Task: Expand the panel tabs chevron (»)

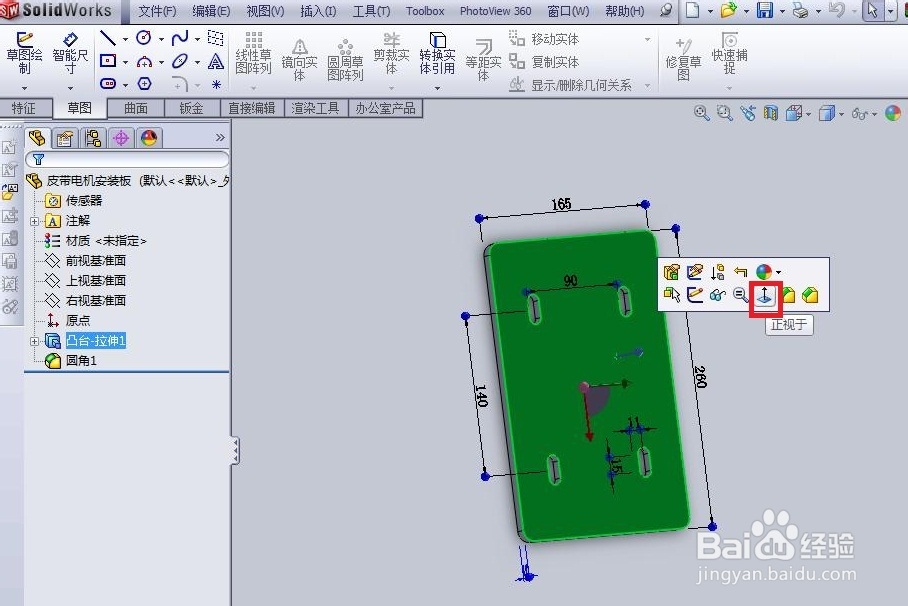Action: (x=220, y=137)
